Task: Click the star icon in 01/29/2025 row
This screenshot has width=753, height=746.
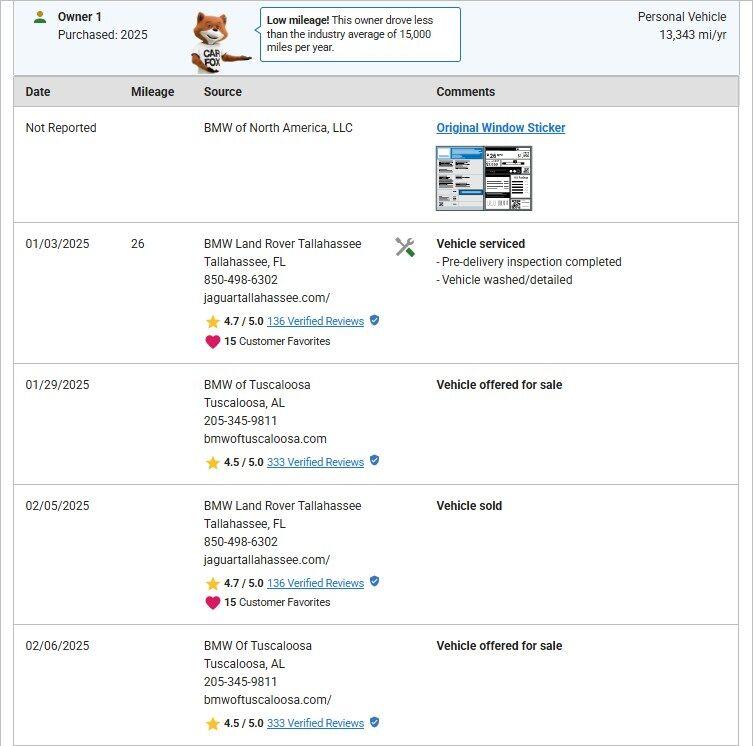Action: (212, 463)
